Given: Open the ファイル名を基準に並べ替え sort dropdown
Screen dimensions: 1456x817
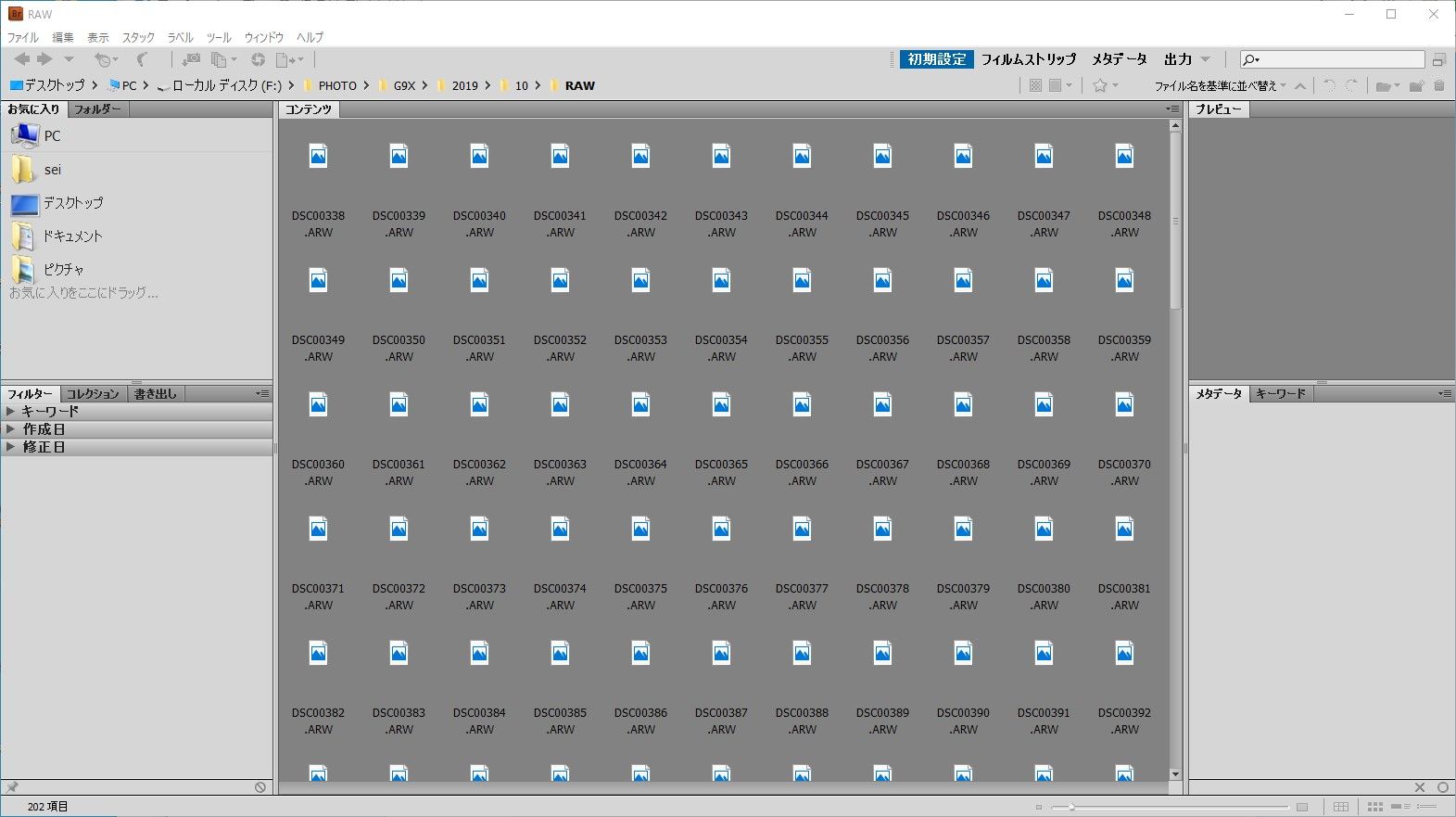Looking at the screenshot, I should [1220, 85].
